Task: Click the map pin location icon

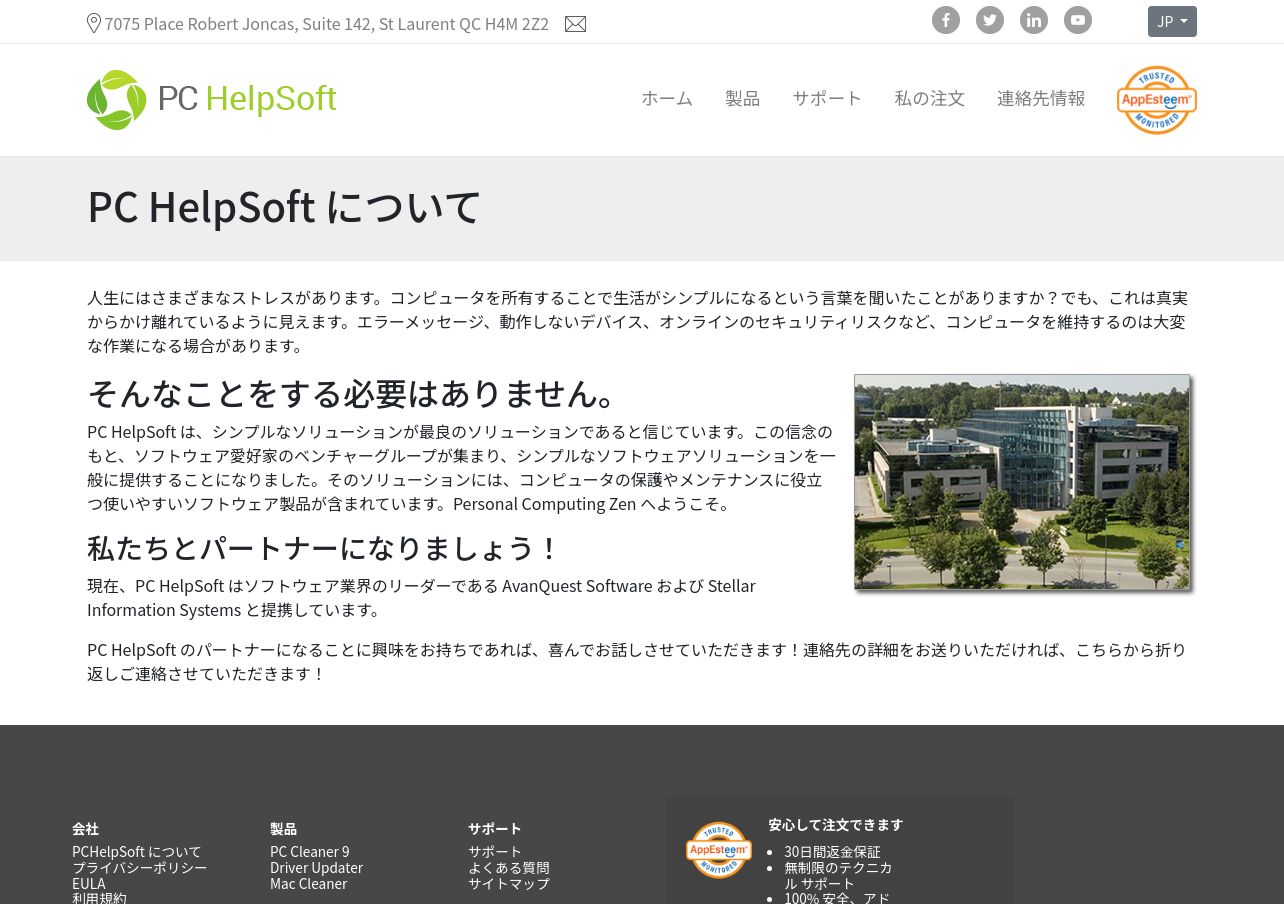Action: pos(94,23)
